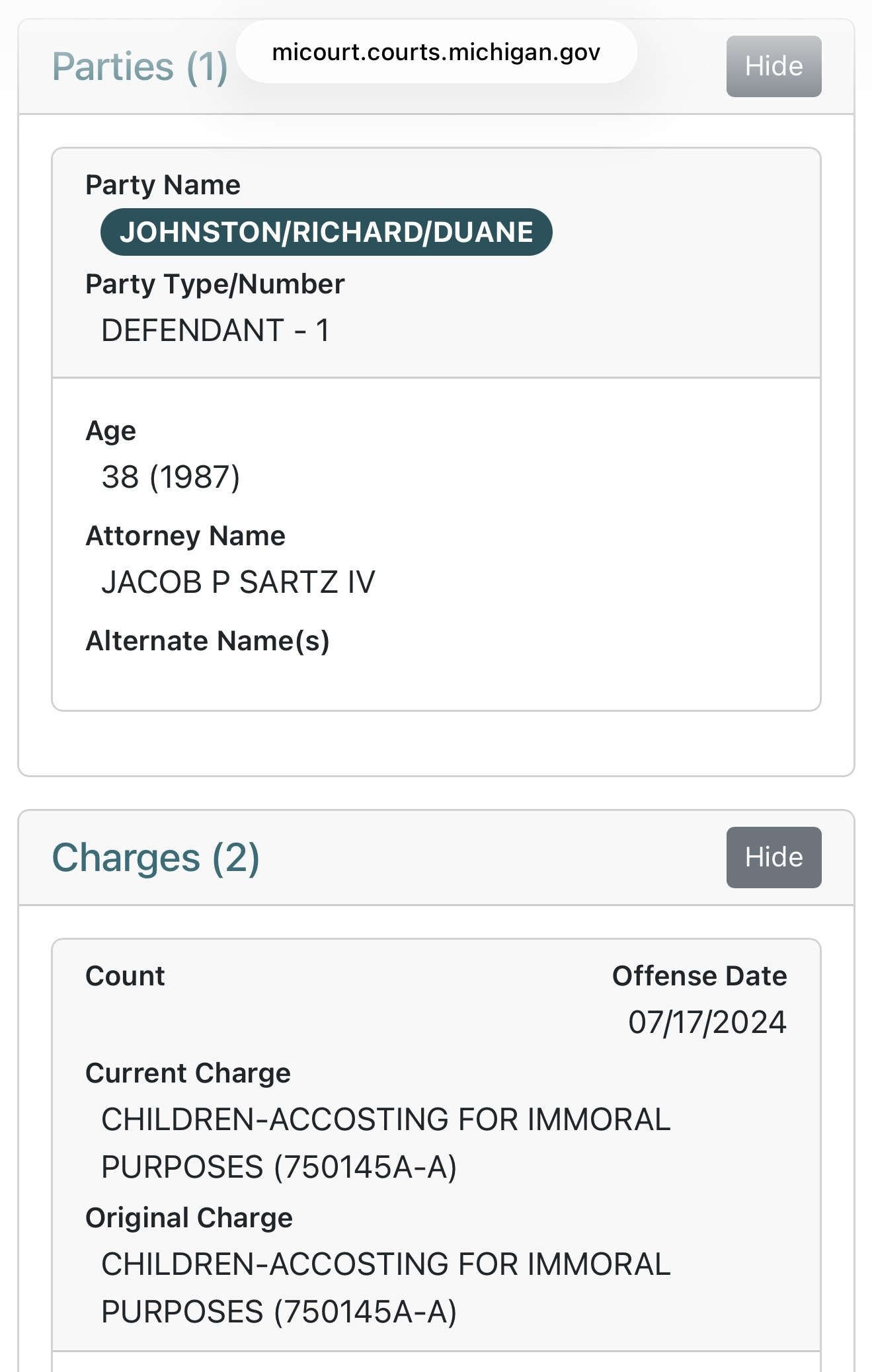Select attorney JACOB P SARTZ IV
872x1372 pixels.
(238, 582)
